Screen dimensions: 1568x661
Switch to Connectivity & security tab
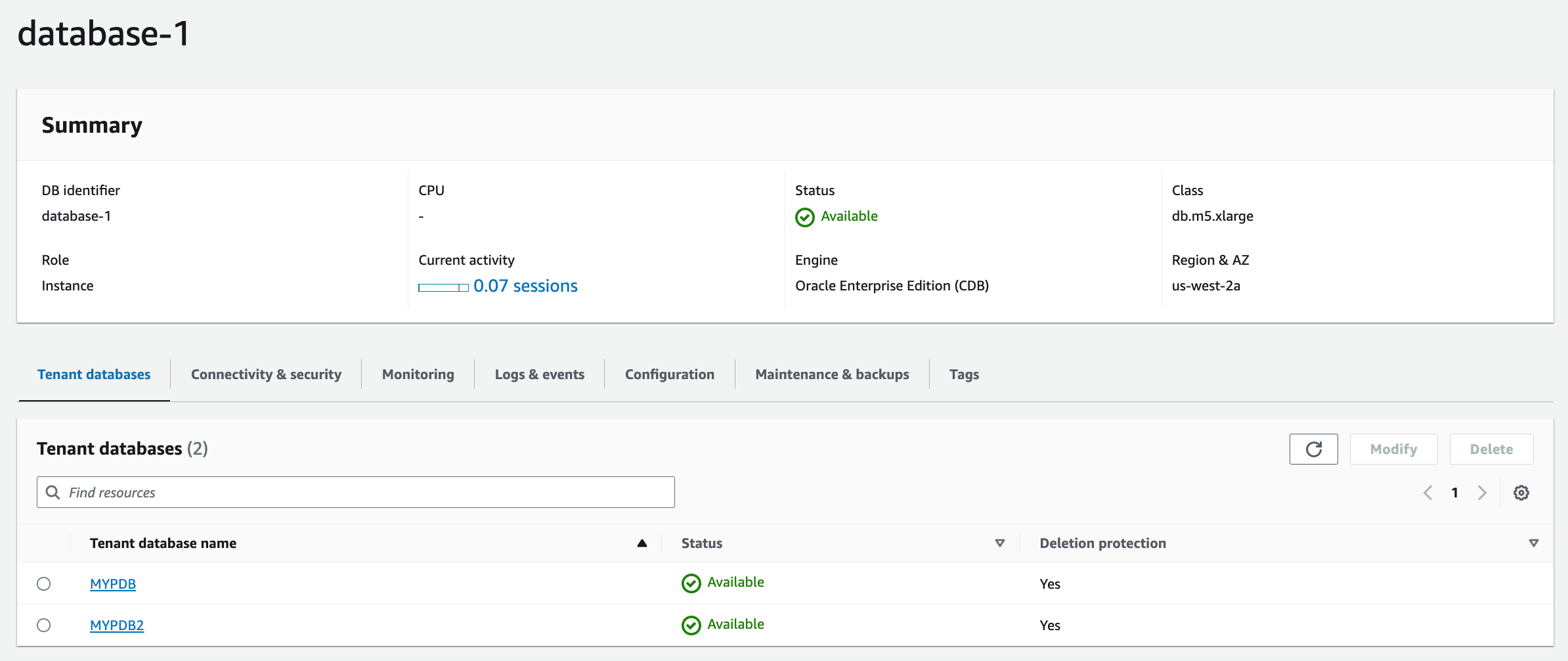(x=266, y=375)
